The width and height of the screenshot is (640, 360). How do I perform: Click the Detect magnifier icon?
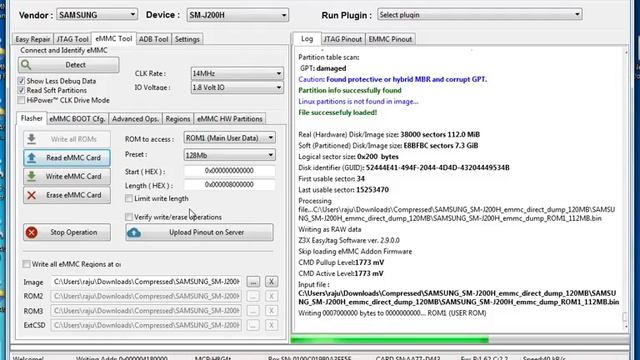[x=26, y=65]
